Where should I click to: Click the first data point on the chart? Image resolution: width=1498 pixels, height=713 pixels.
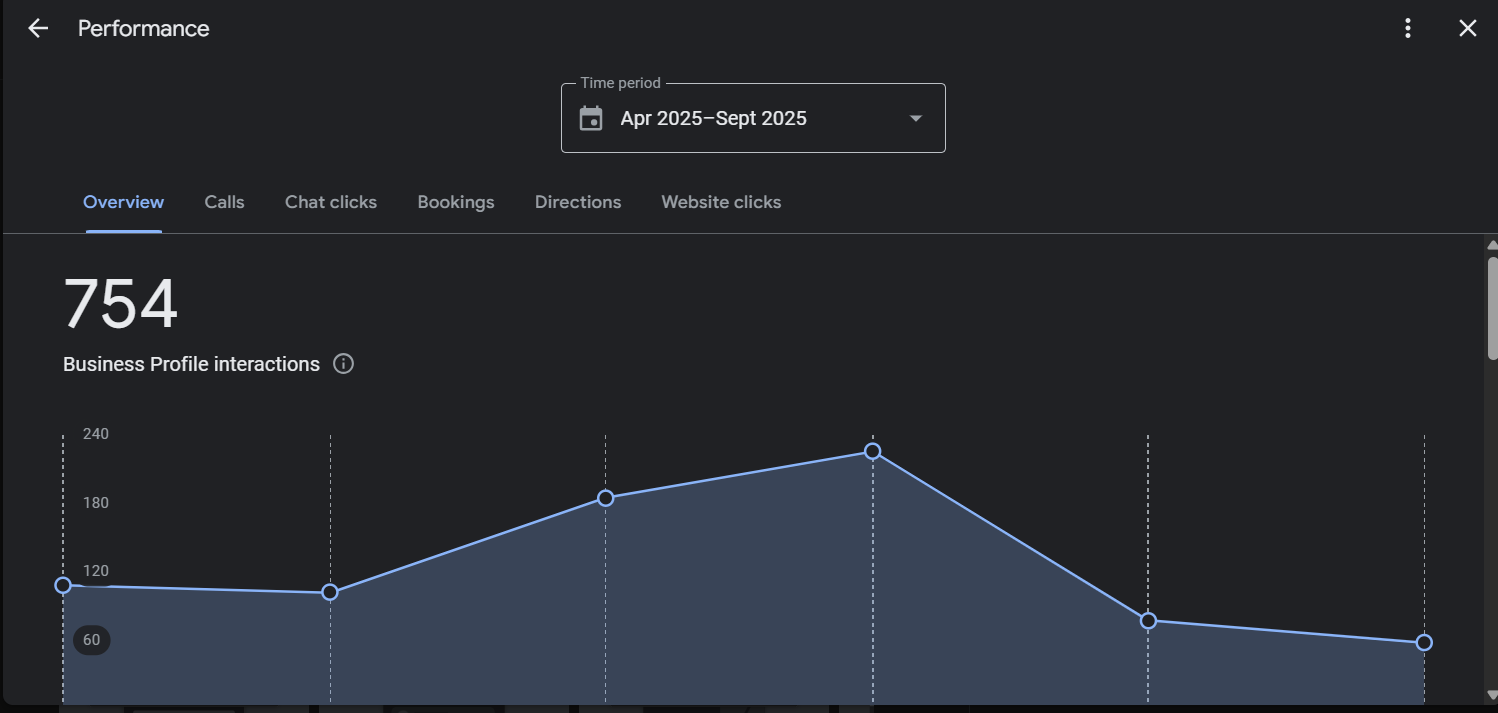[63, 585]
